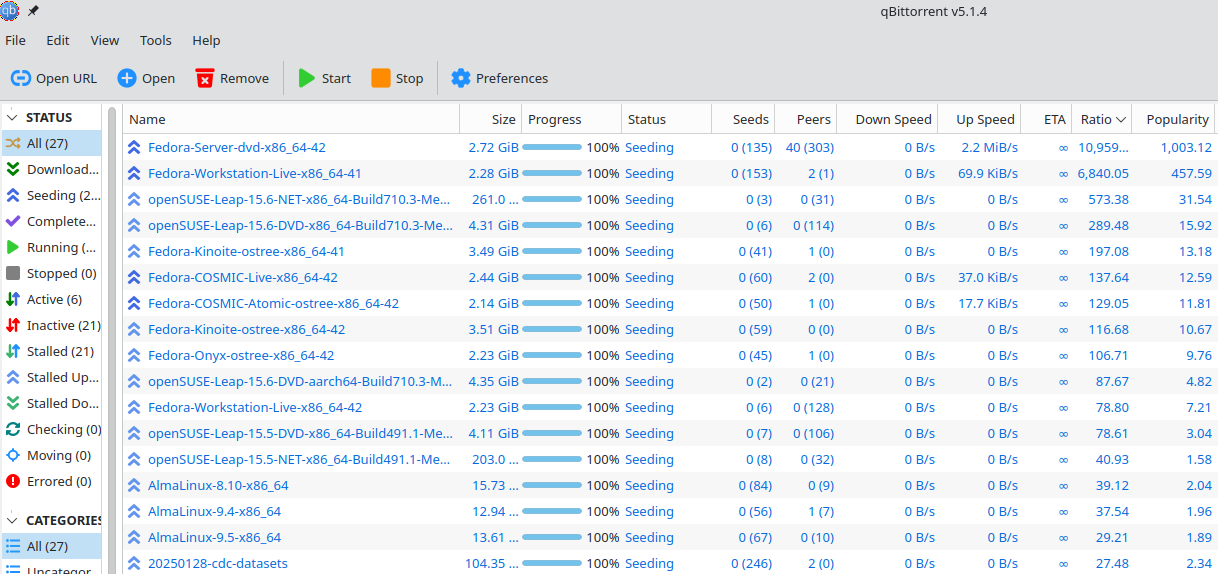Viewport: 1218px width, 574px height.
Task: Click the Ratio column sort arrow
Action: (1121, 119)
